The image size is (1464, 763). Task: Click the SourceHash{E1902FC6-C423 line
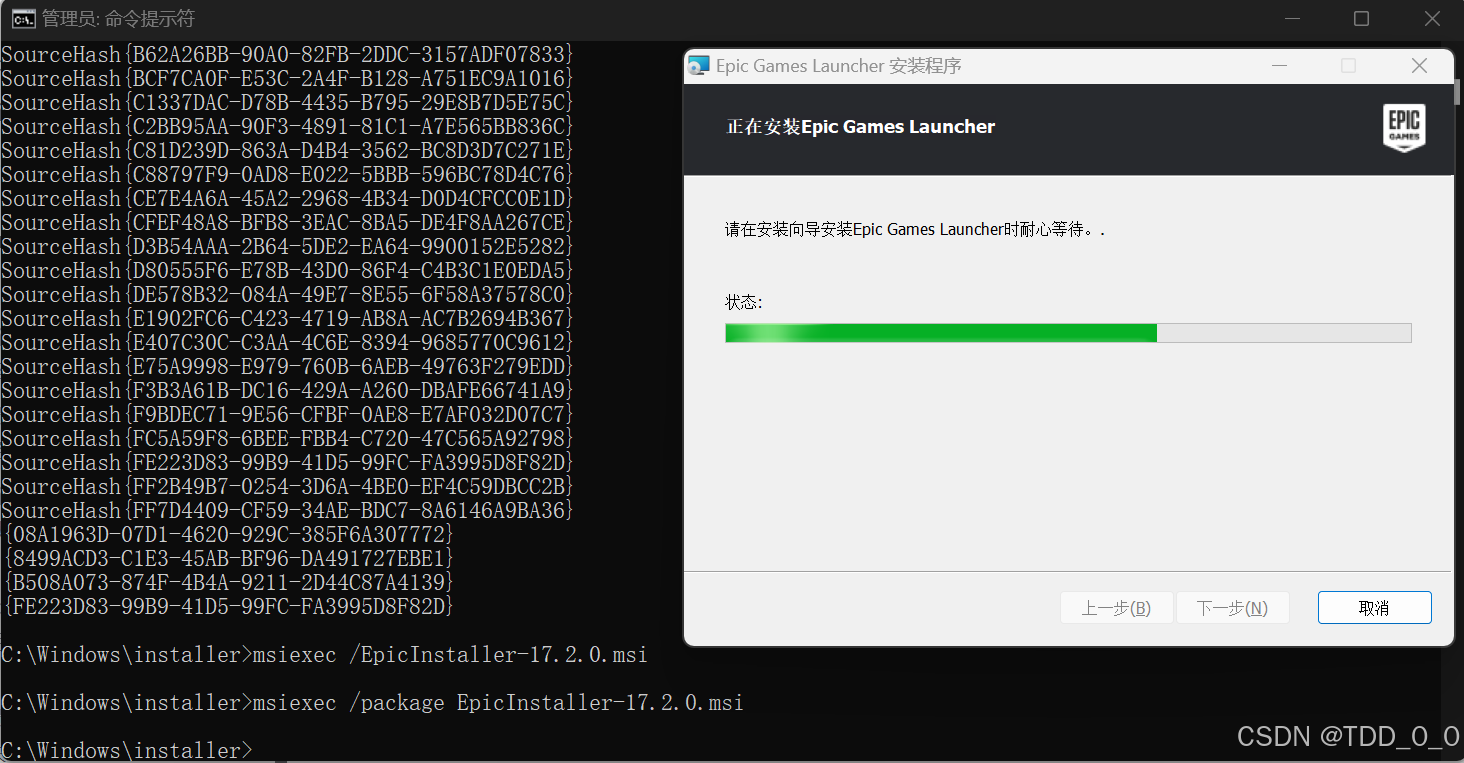pos(288,319)
